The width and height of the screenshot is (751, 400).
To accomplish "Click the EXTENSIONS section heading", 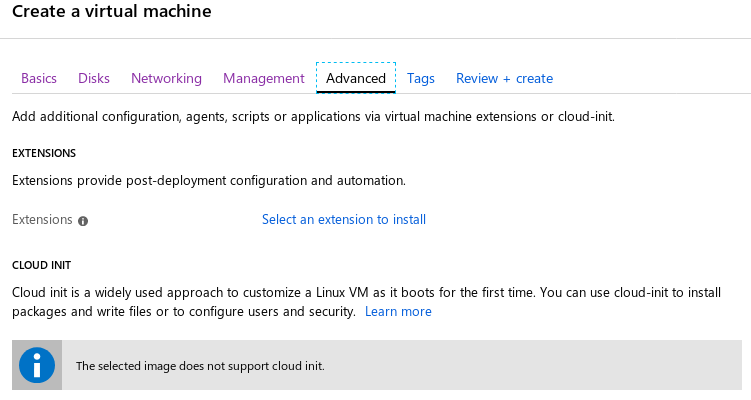I will (x=44, y=153).
